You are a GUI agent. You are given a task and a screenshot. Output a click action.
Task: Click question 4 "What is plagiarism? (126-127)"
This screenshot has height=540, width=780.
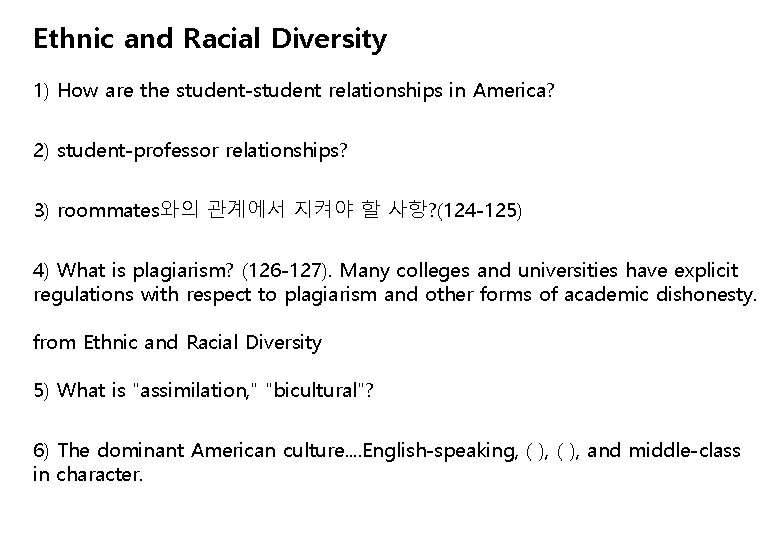(x=182, y=270)
